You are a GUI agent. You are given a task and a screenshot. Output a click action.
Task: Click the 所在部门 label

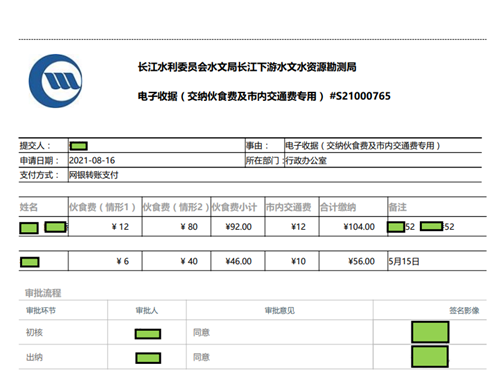(265, 161)
